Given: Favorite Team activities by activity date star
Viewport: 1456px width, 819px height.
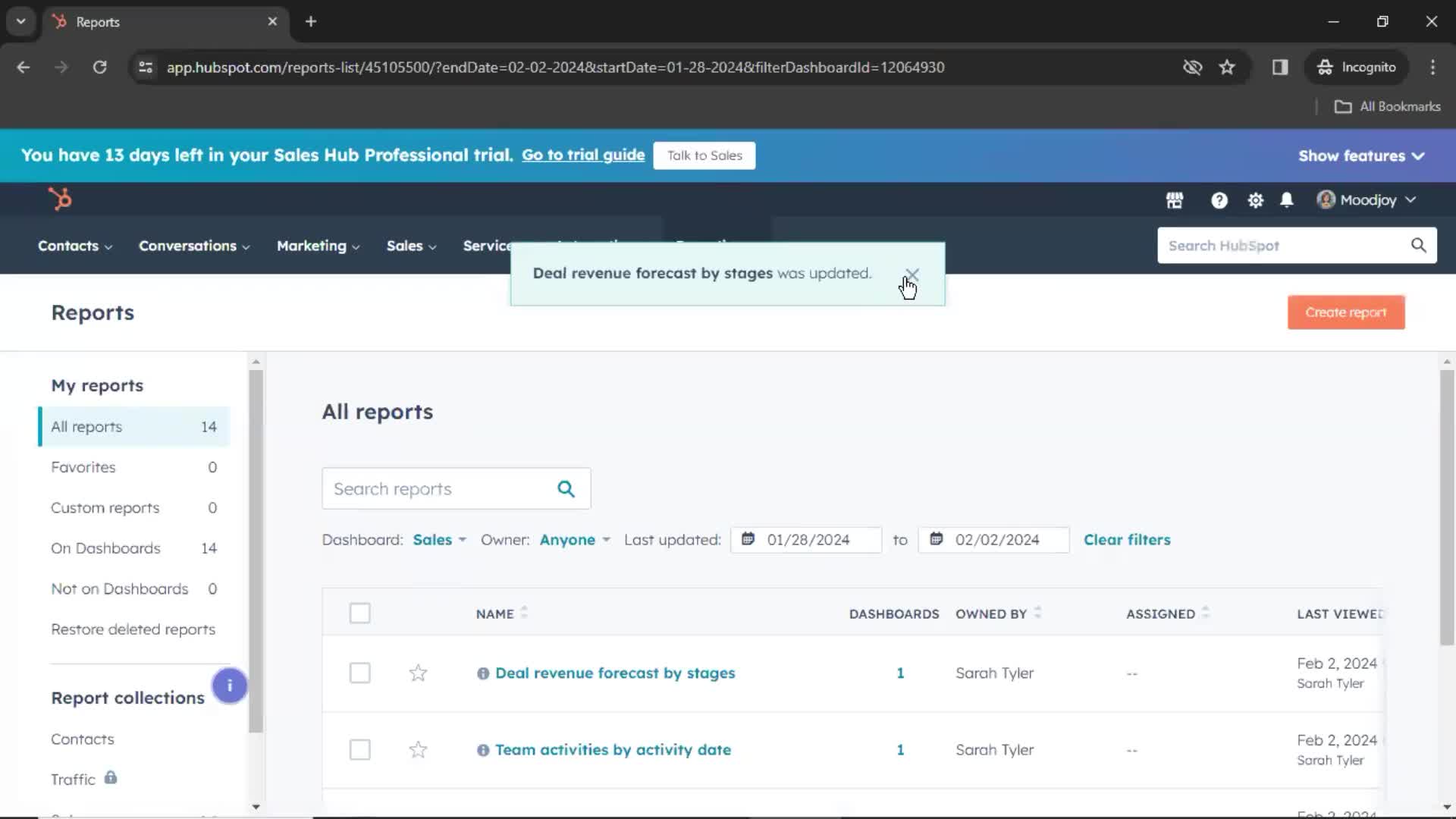Looking at the screenshot, I should [418, 750].
